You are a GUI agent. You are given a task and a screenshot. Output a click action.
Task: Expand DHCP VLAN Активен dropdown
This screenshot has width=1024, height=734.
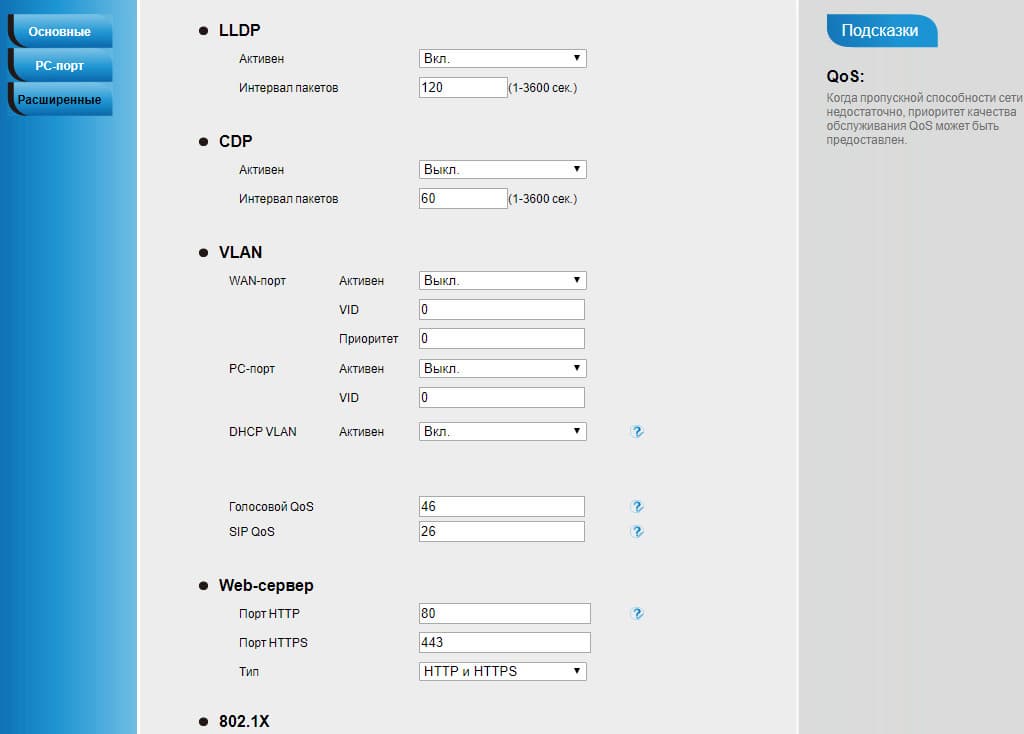tap(502, 432)
